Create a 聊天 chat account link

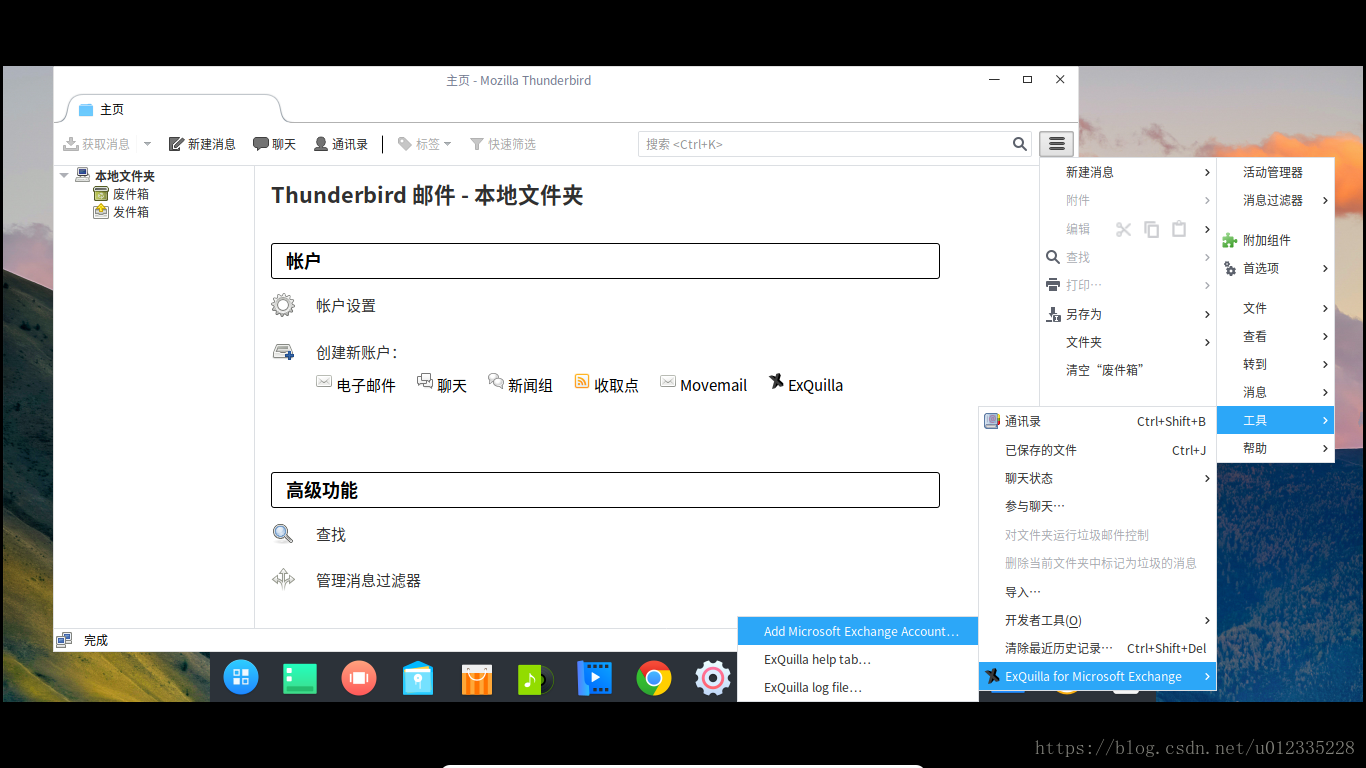[452, 385]
